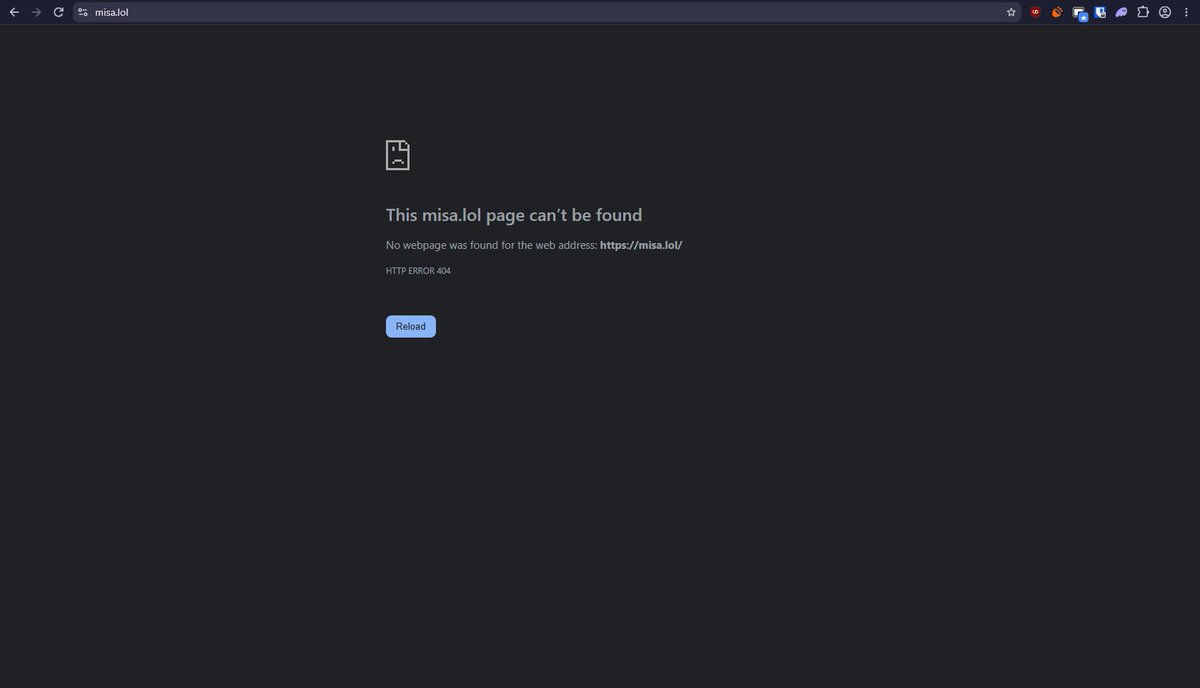This screenshot has height=688, width=1200.
Task: Open the Extensions puzzle menu
Action: (1143, 12)
